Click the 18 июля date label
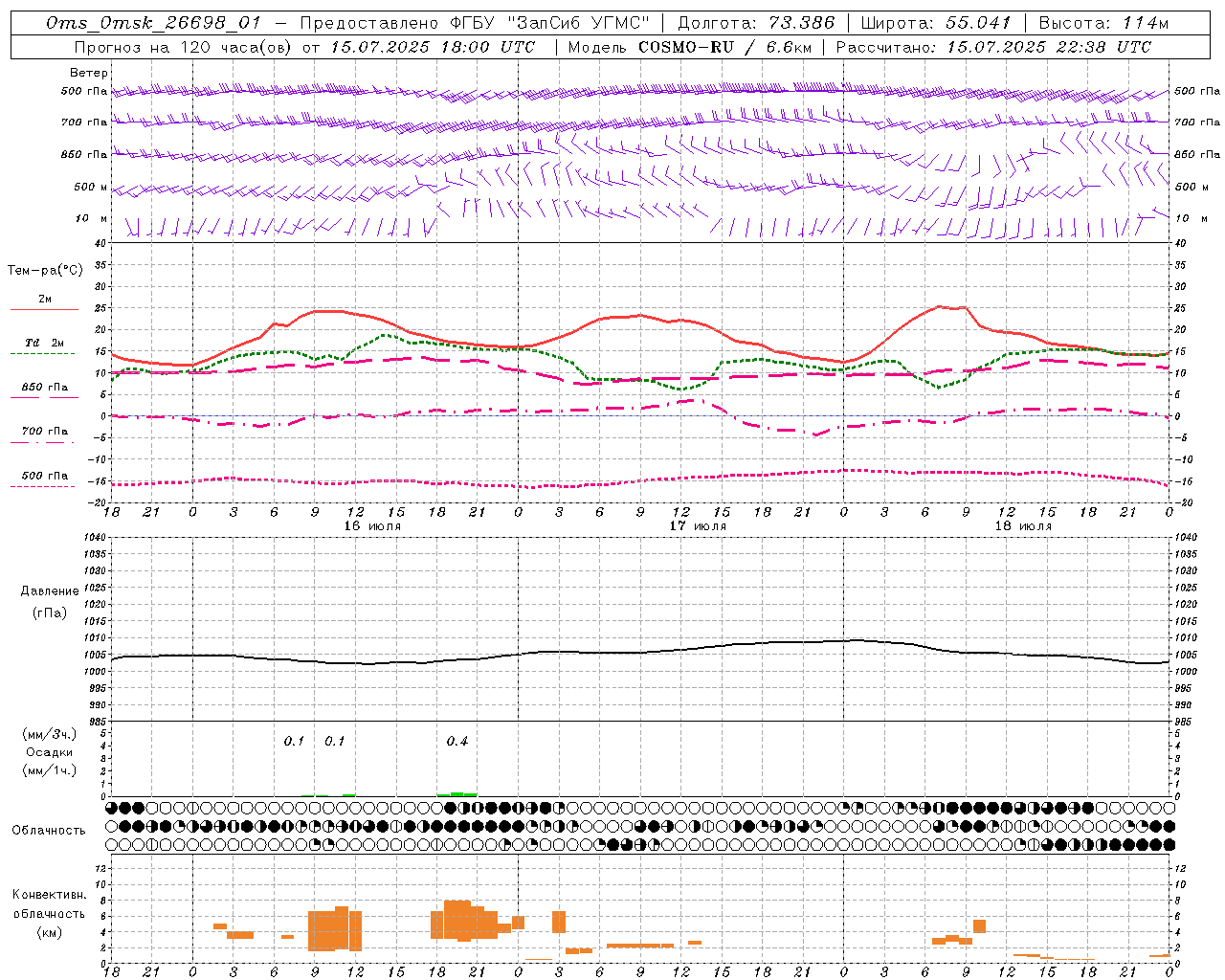The height and width of the screenshot is (980, 1225). 1023,526
